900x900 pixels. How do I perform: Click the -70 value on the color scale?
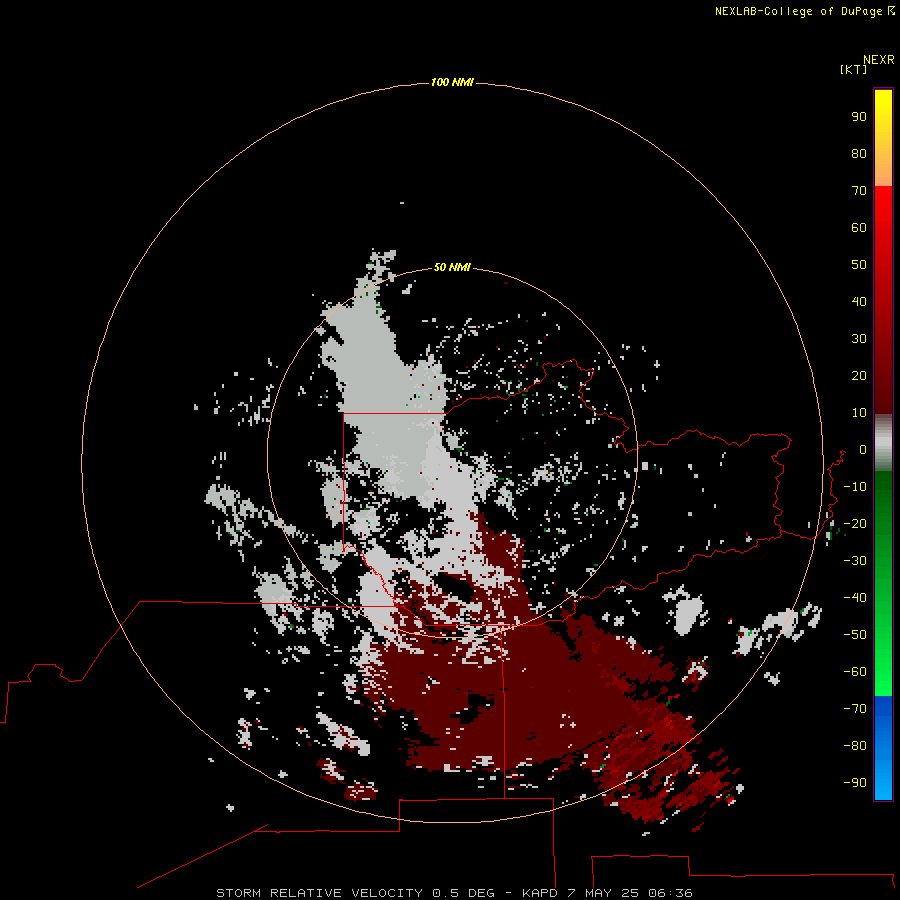(855, 709)
